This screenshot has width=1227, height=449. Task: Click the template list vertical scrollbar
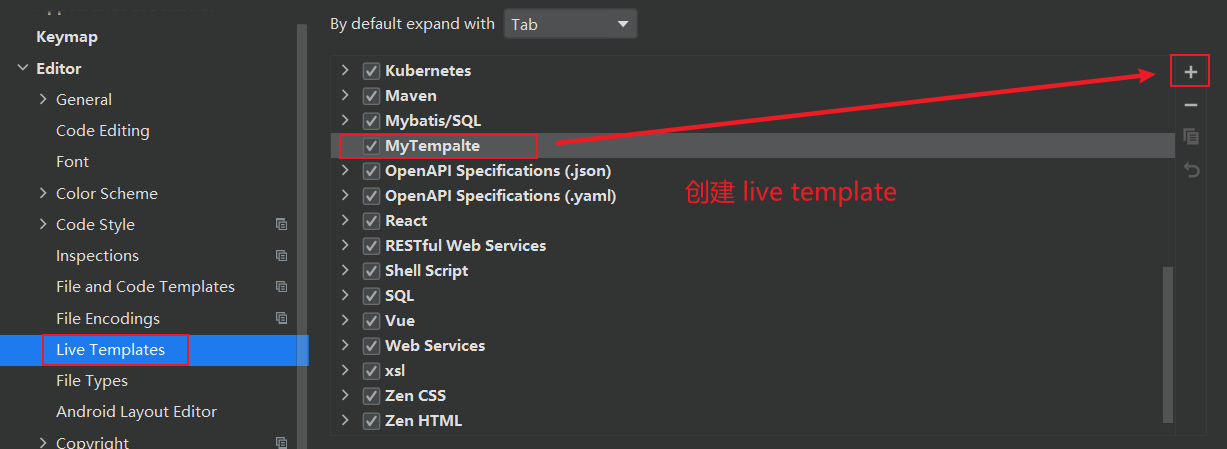[x=1168, y=343]
